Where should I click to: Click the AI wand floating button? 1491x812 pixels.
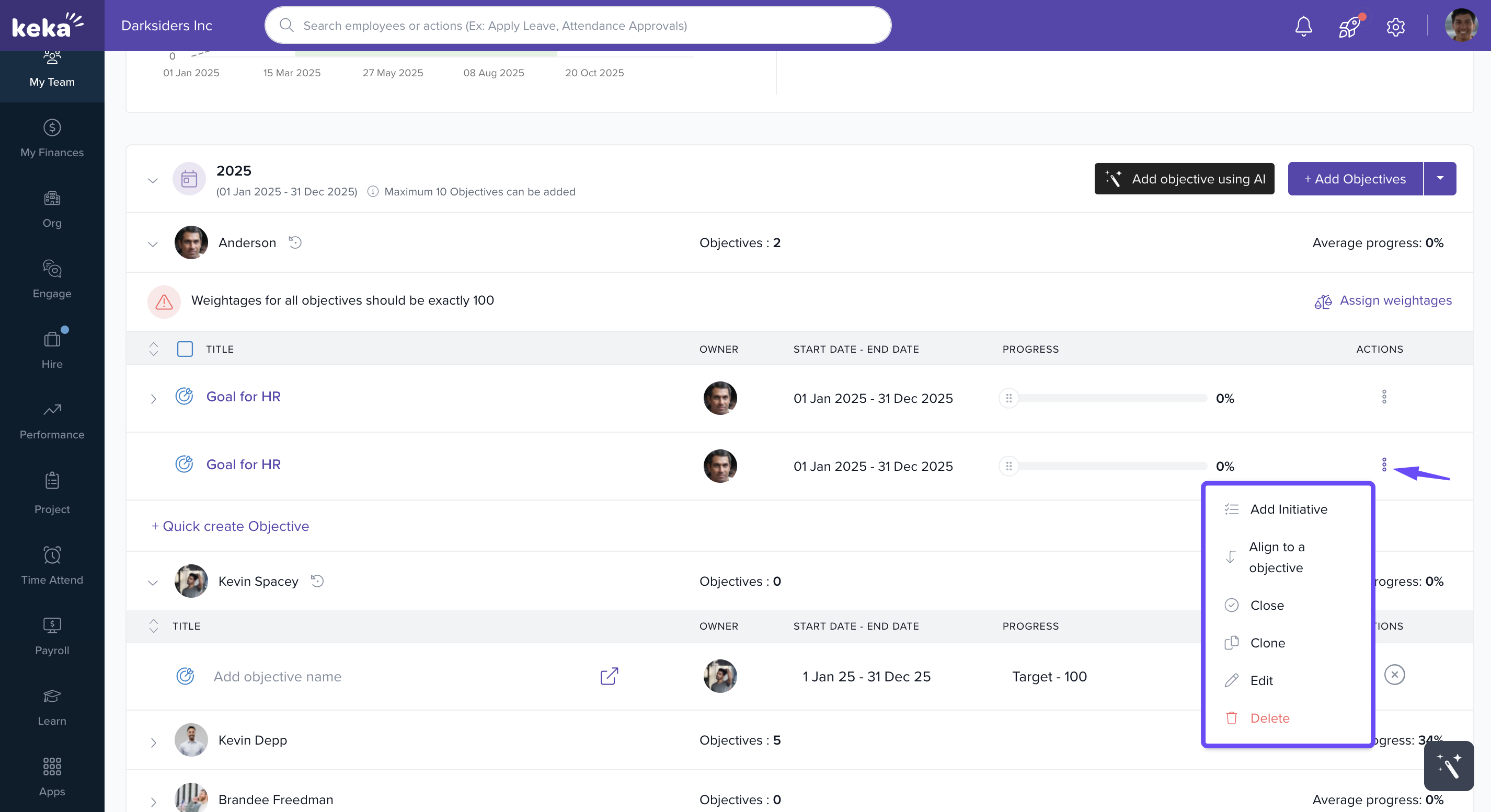click(x=1448, y=765)
